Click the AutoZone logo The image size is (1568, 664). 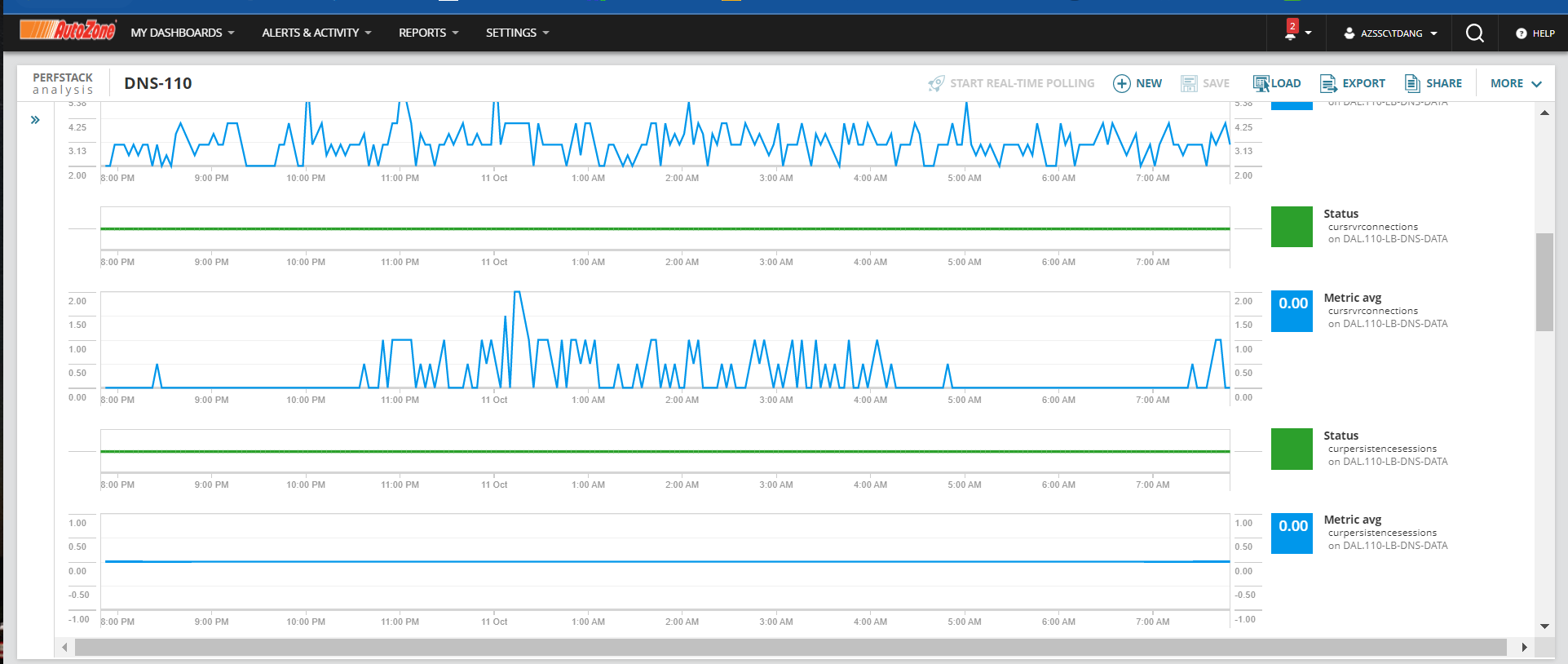(x=68, y=31)
